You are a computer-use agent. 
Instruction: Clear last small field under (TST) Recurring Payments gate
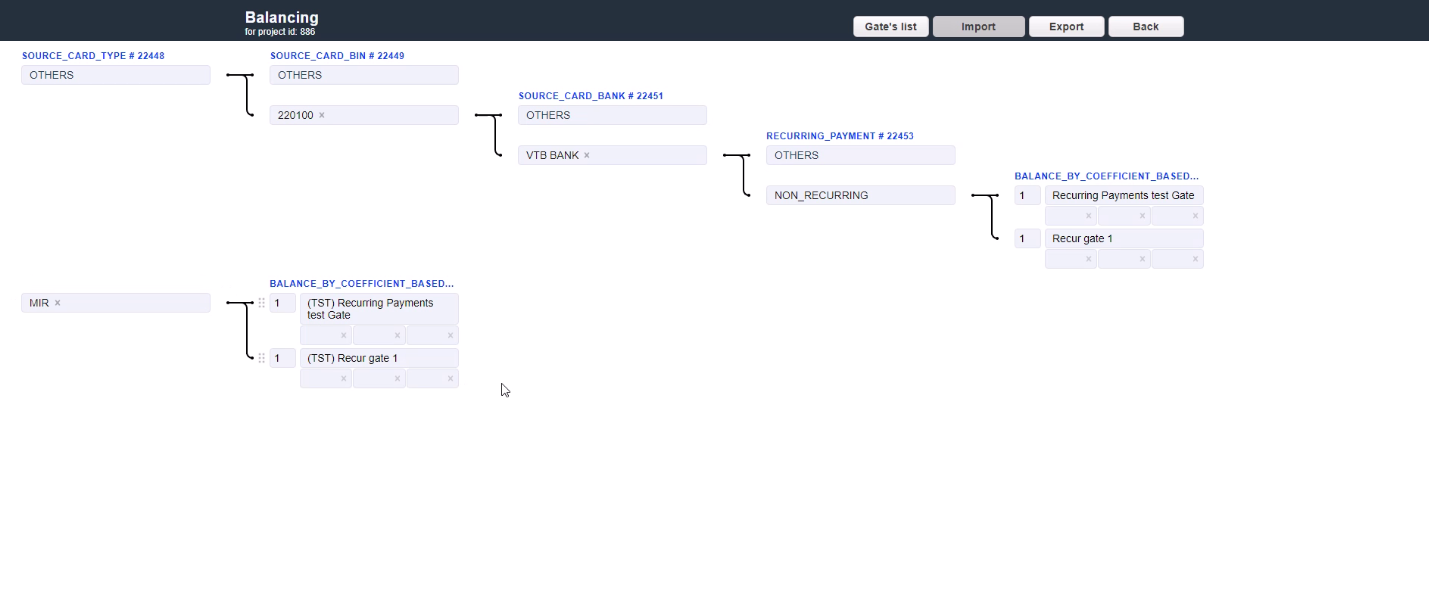pyautogui.click(x=450, y=336)
